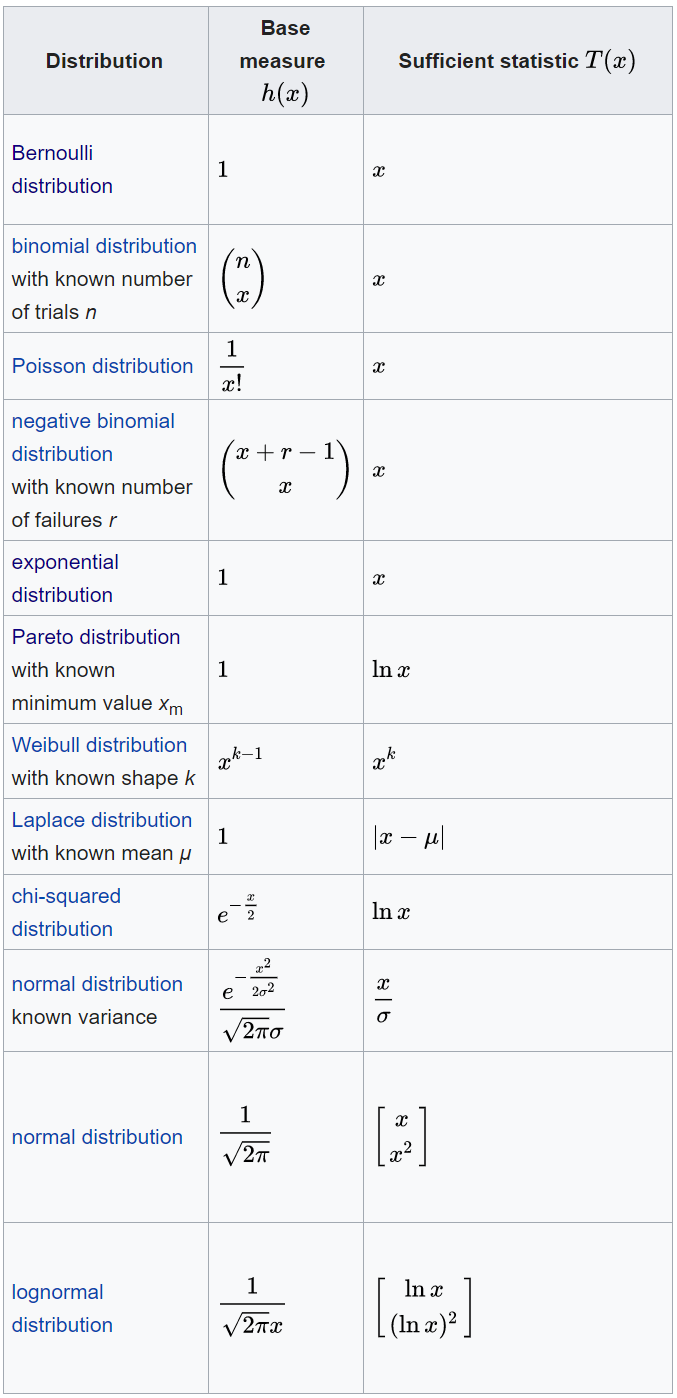Open the lognormal distribution link
The width and height of the screenshot is (677, 1398).
[x=62, y=1308]
